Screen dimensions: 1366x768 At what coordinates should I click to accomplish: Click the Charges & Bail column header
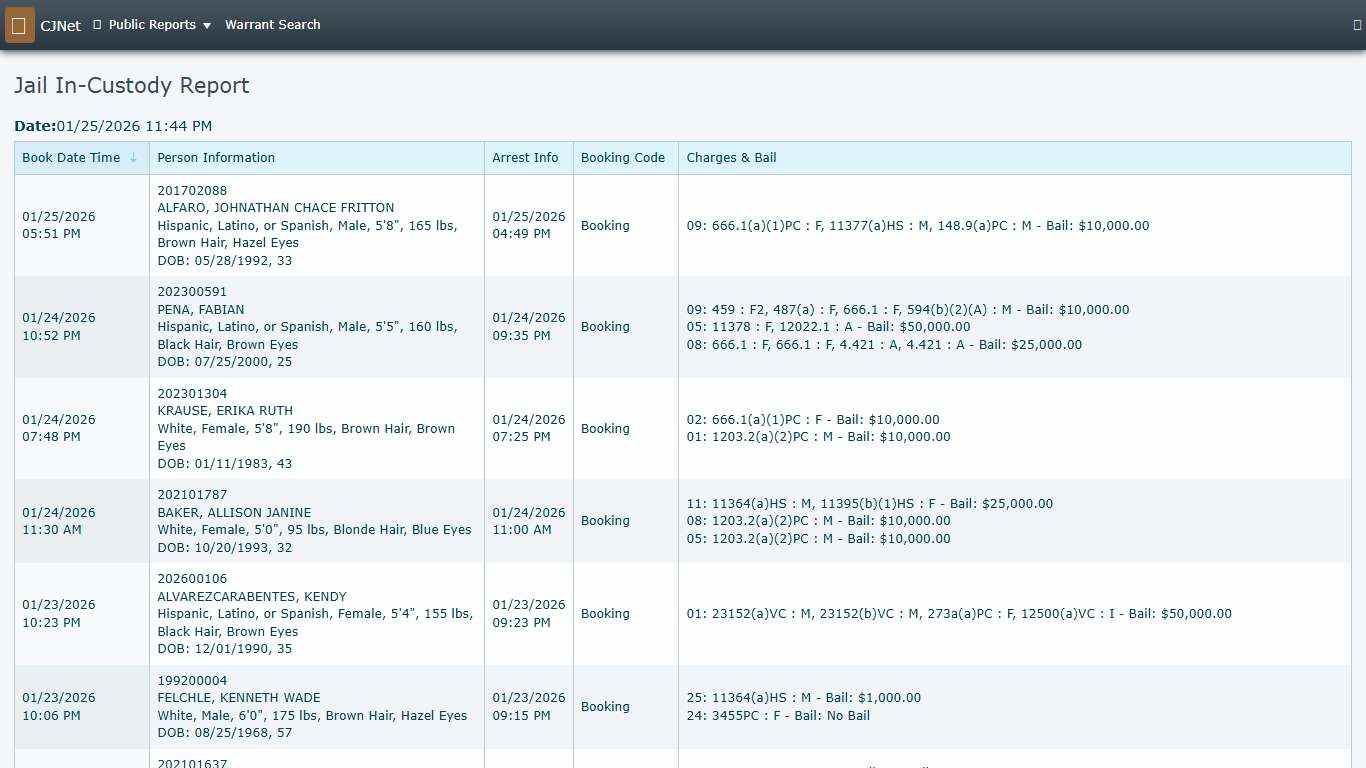tap(731, 158)
